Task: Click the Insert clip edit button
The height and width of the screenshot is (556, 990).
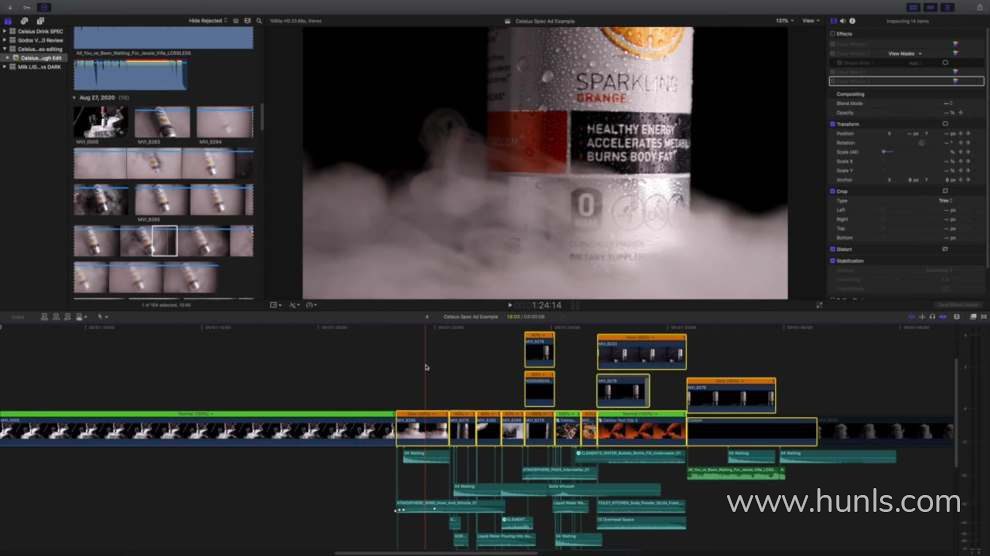Action: pos(56,317)
